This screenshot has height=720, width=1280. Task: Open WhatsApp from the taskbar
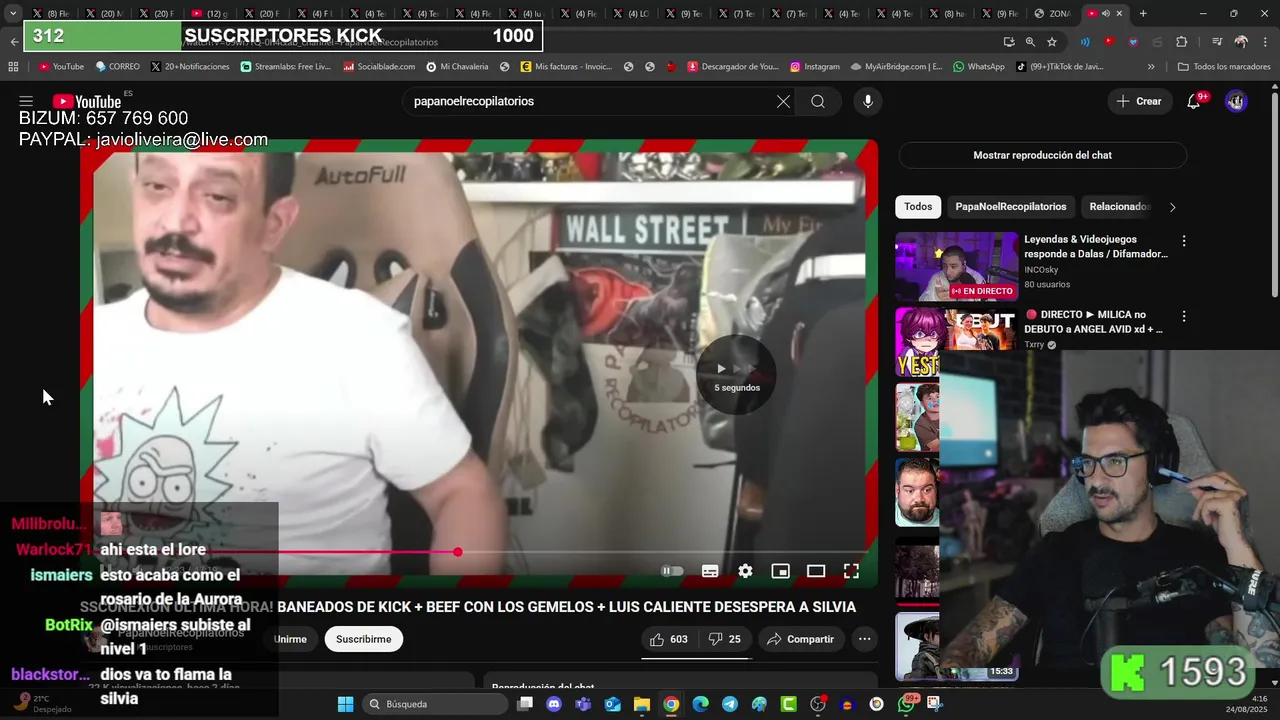tap(907, 704)
